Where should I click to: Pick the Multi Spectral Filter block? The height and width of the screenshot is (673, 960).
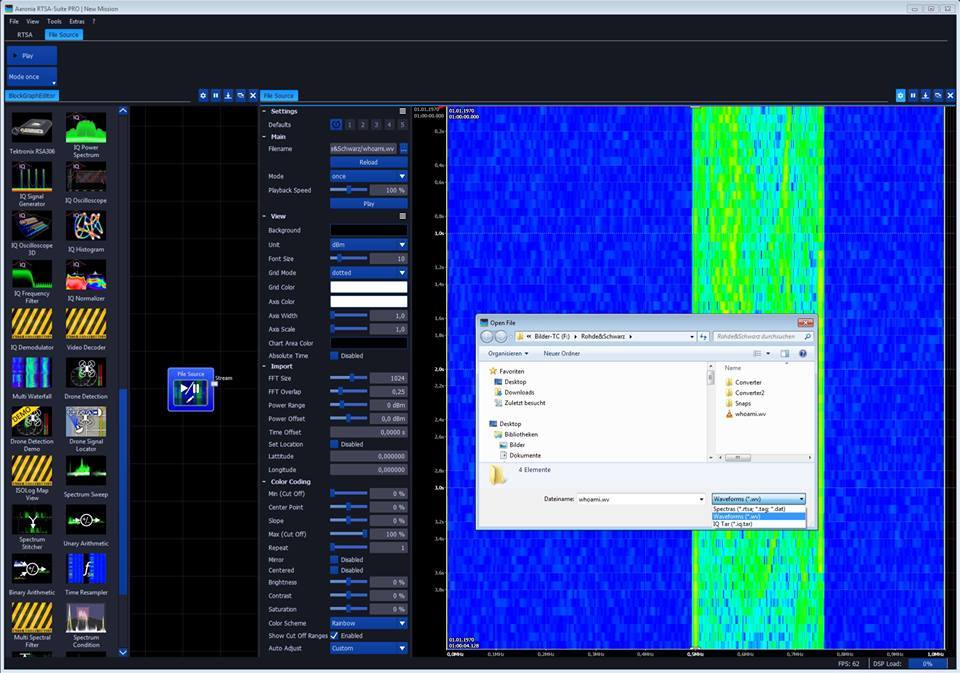pos(32,625)
